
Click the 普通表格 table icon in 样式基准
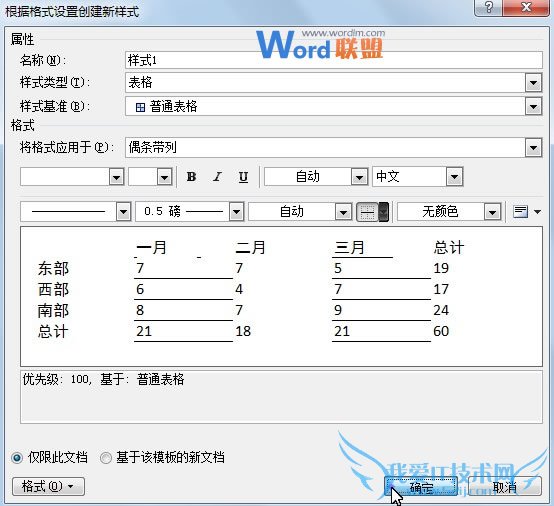[x=140, y=107]
